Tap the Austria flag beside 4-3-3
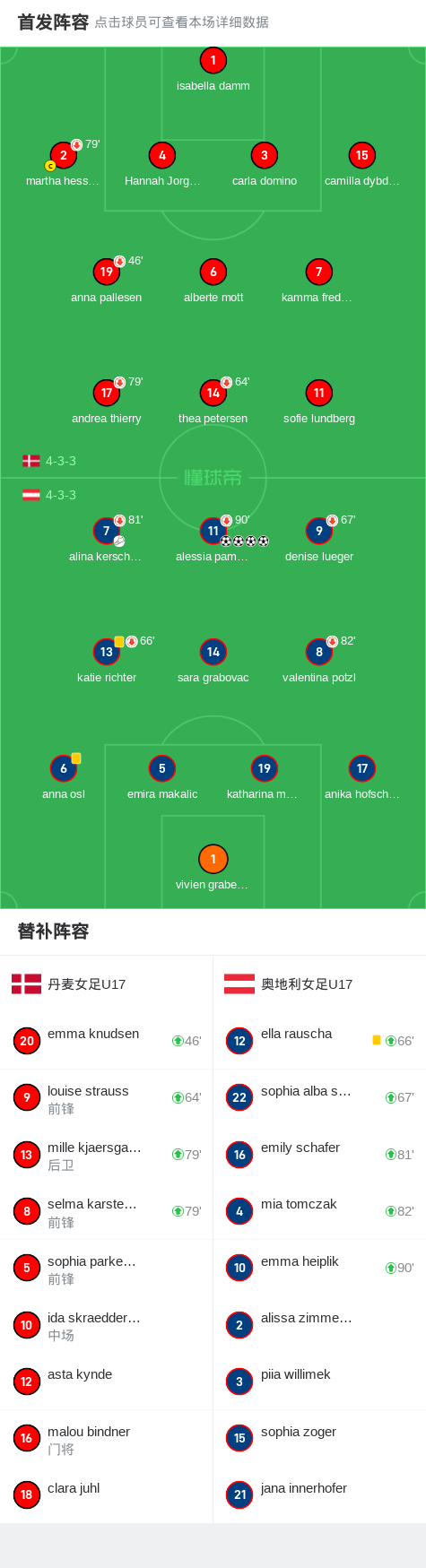The image size is (426, 1568). pos(31,495)
